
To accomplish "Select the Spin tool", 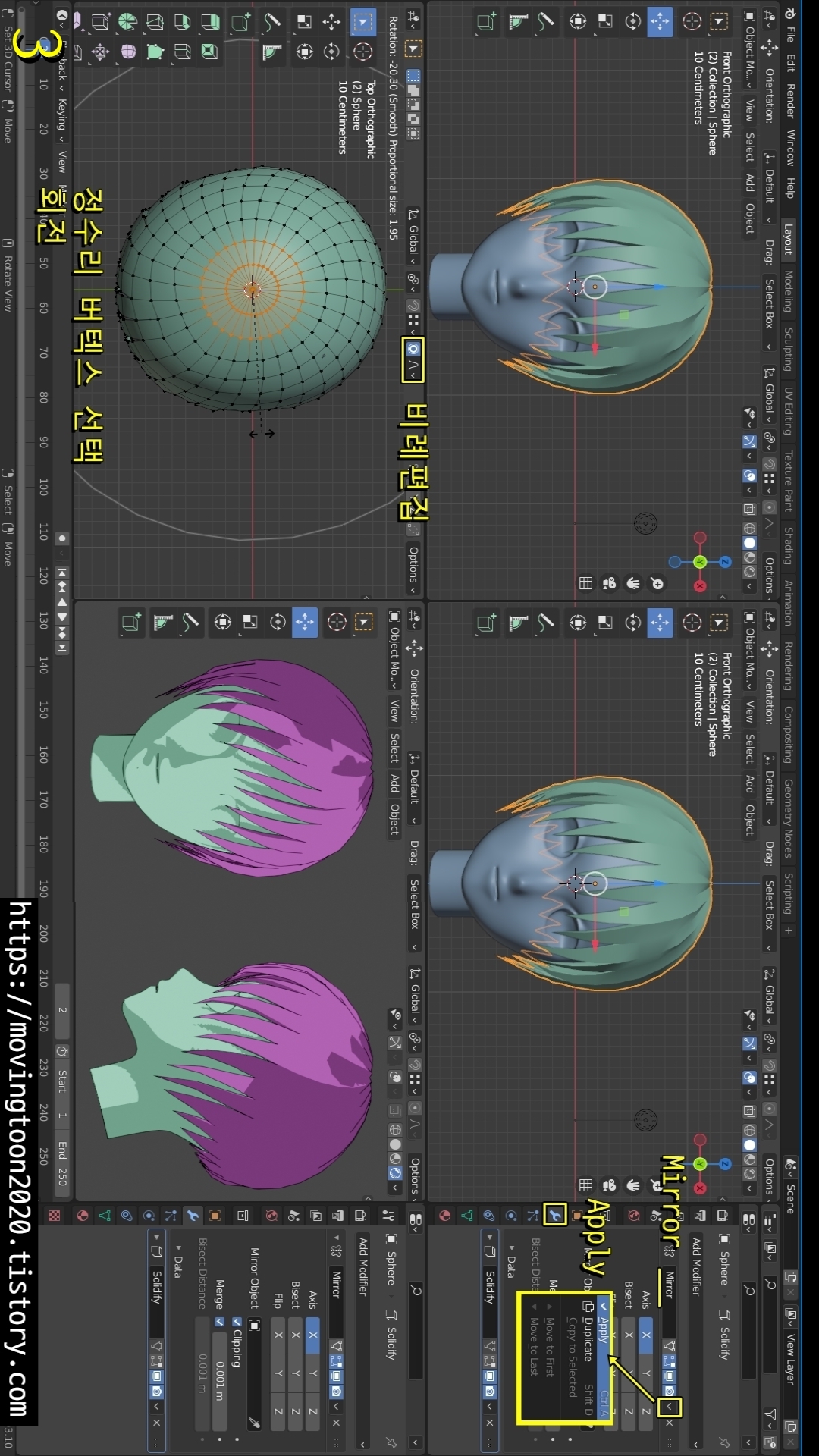I will pyautogui.click(x=128, y=22).
